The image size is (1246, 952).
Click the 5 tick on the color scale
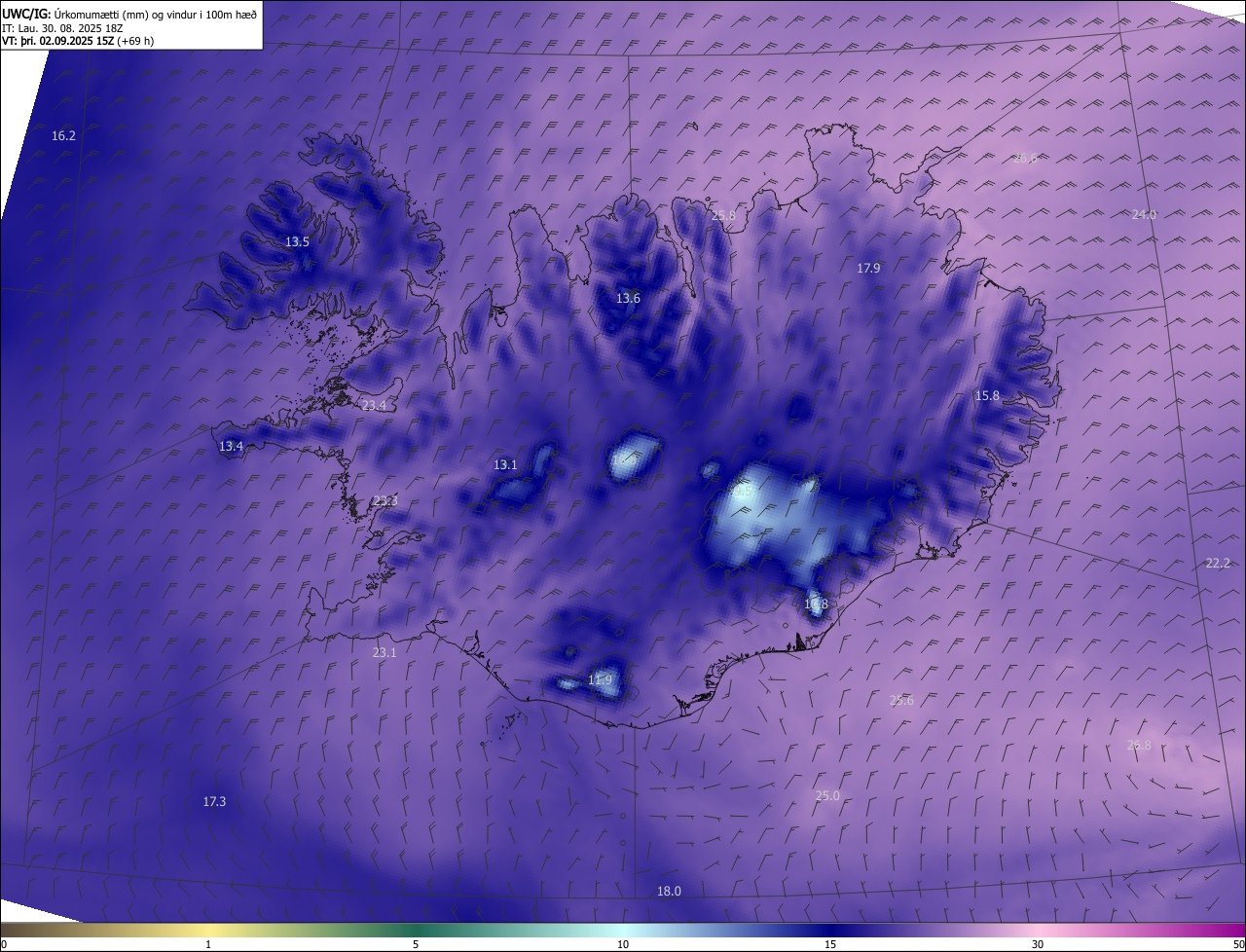(x=416, y=944)
